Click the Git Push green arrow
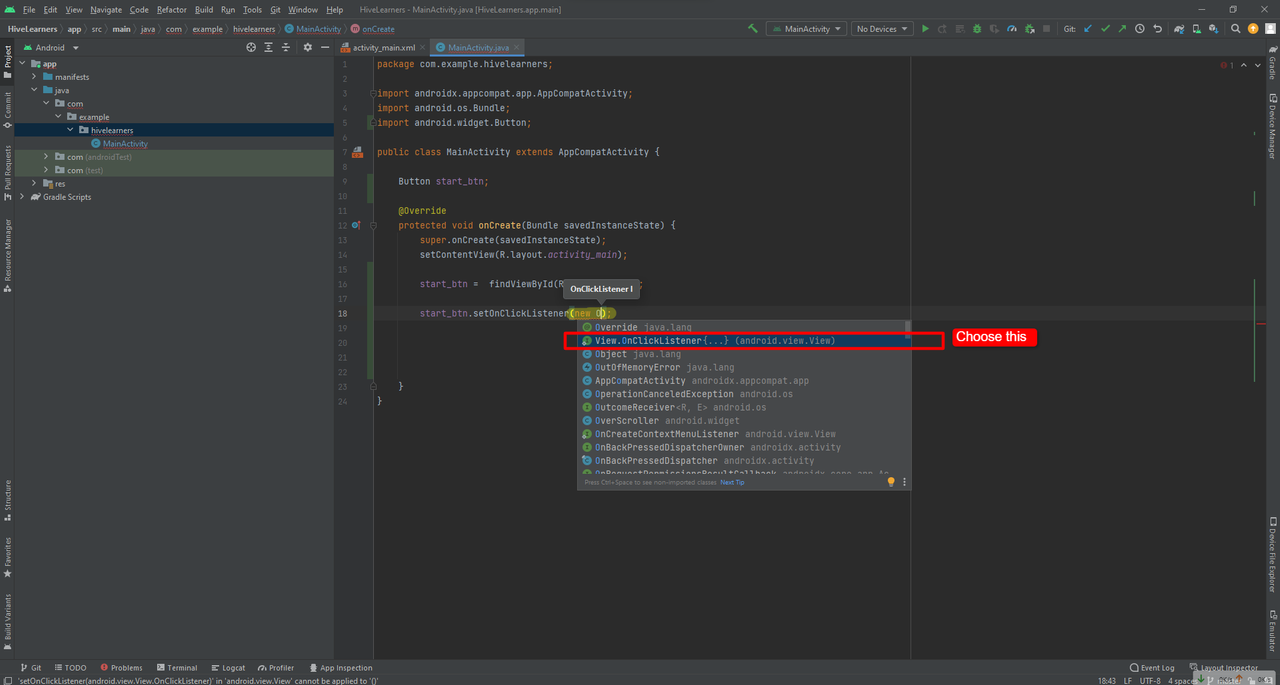Image resolution: width=1280 pixels, height=685 pixels. pos(1122,29)
